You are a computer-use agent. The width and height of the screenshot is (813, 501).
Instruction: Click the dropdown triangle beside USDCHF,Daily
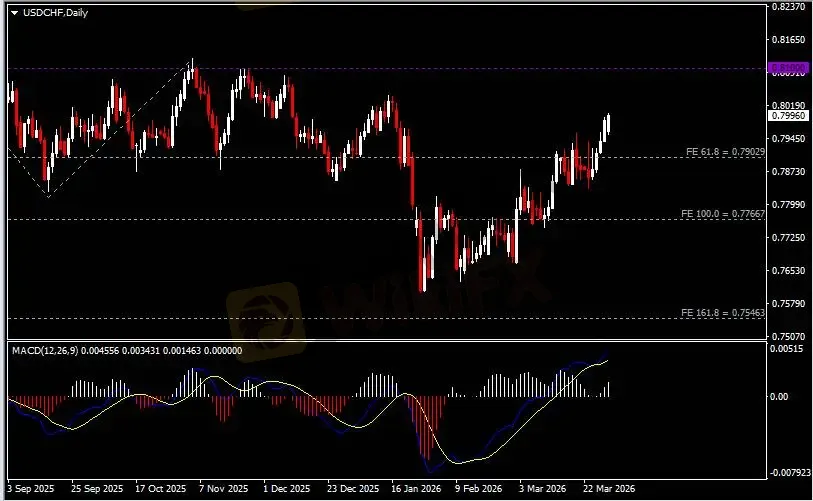click(14, 11)
